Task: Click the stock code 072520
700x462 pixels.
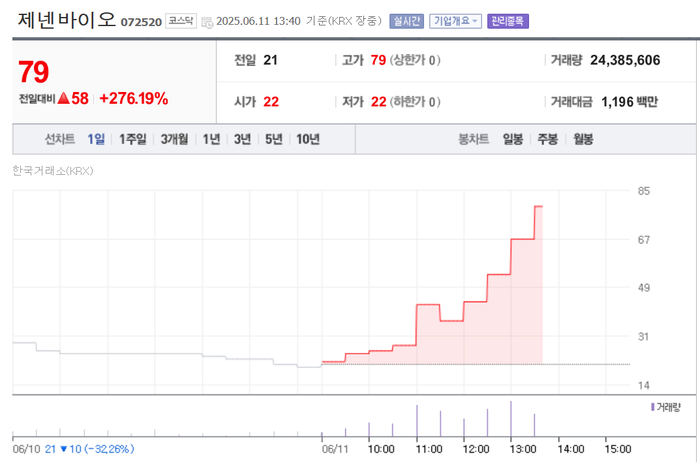Action: (x=141, y=22)
